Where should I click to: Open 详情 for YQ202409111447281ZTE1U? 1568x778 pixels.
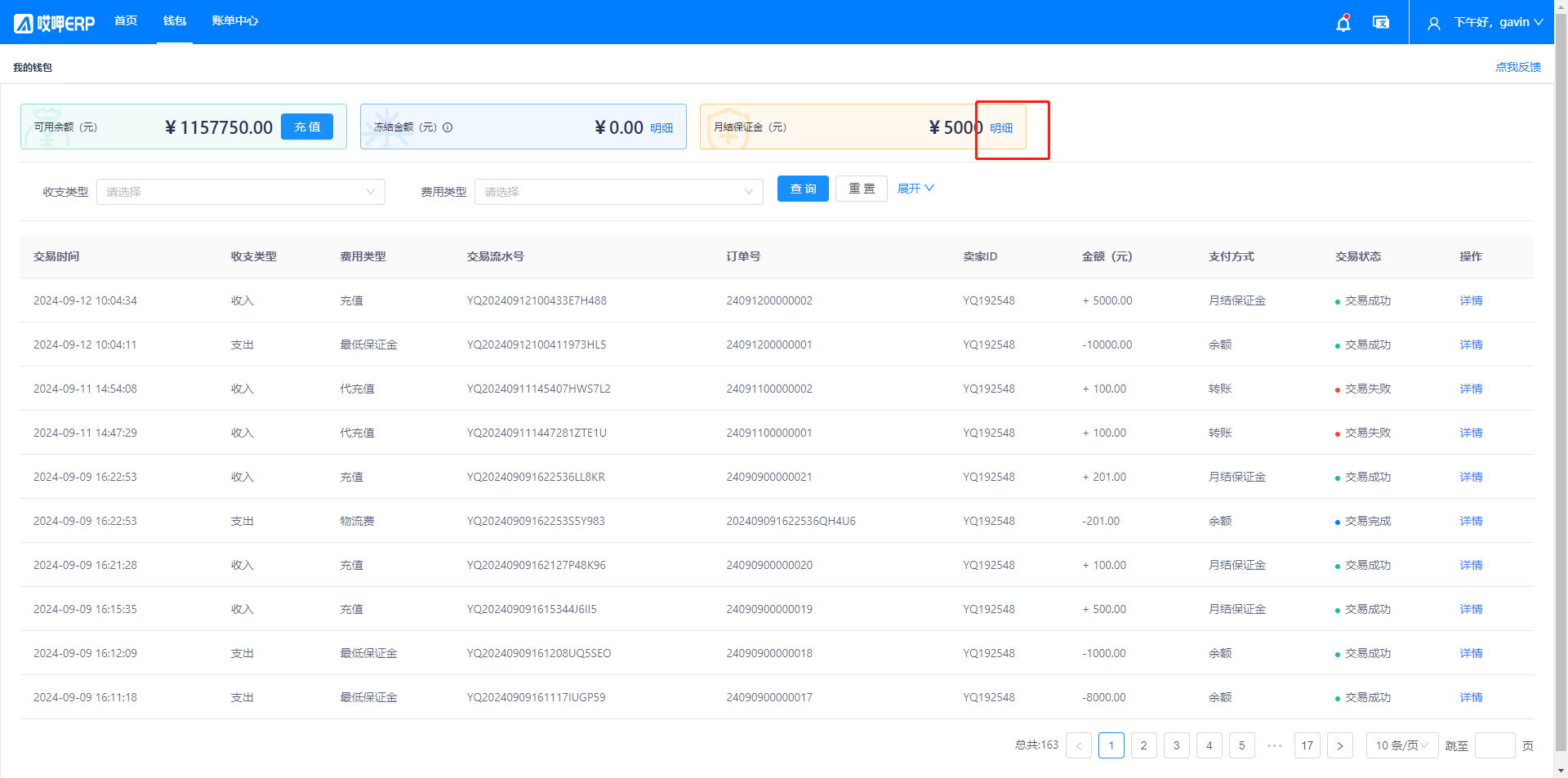coord(1471,433)
